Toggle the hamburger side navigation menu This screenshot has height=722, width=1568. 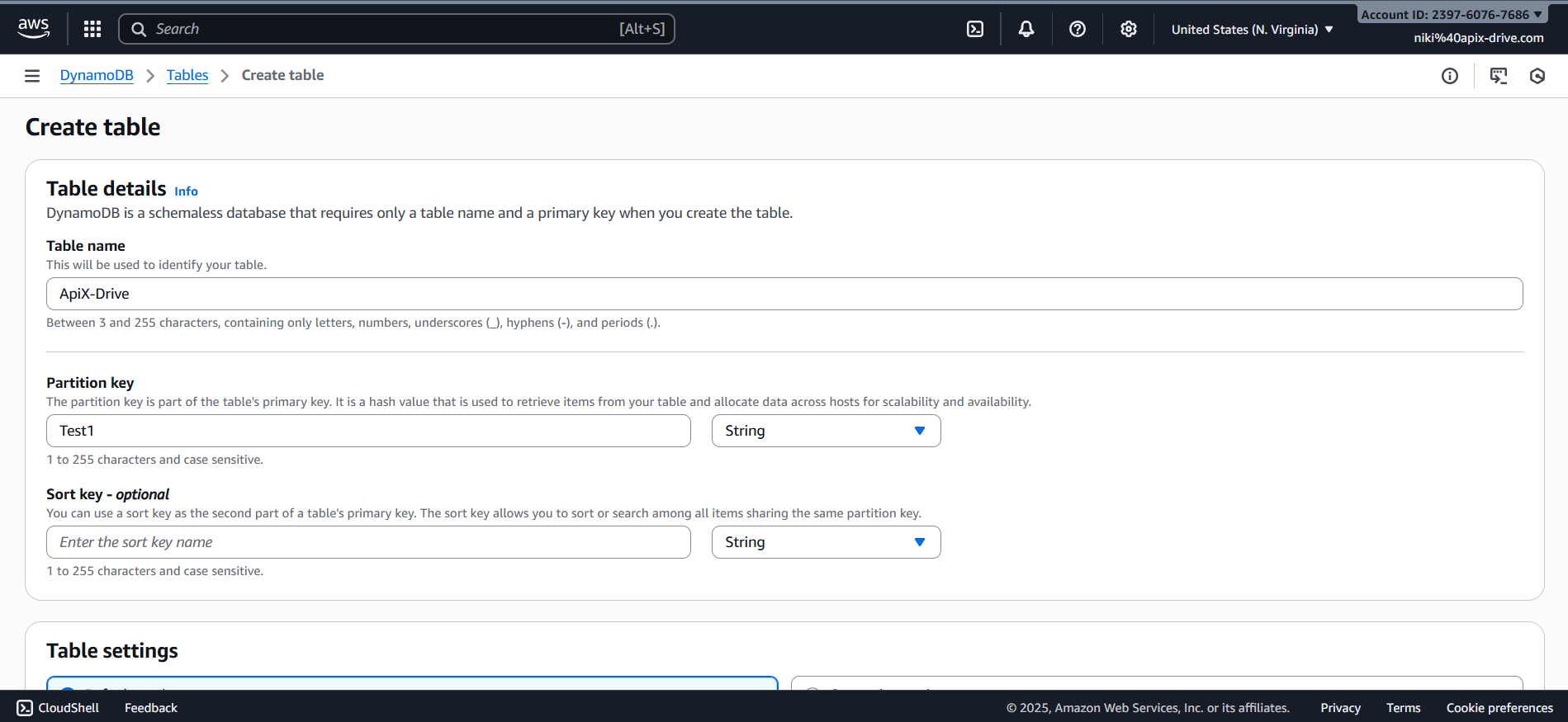(32, 76)
